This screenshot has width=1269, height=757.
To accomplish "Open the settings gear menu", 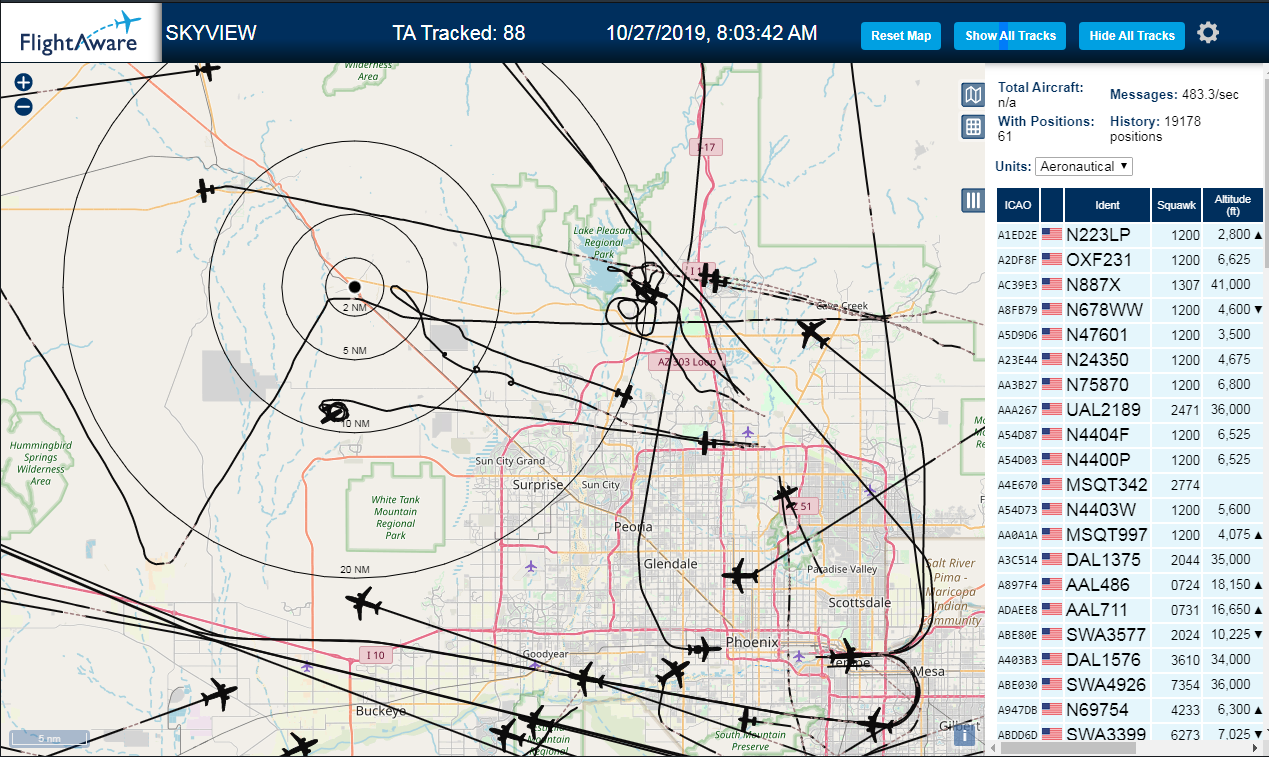I will 1208,33.
